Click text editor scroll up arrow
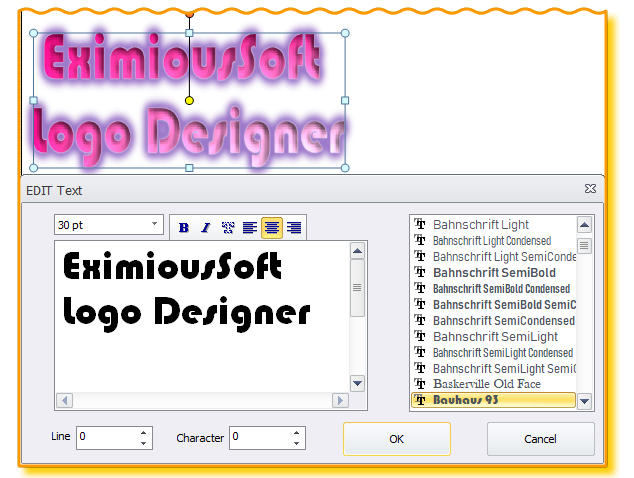Screen dimensions: 634x478 357,251
